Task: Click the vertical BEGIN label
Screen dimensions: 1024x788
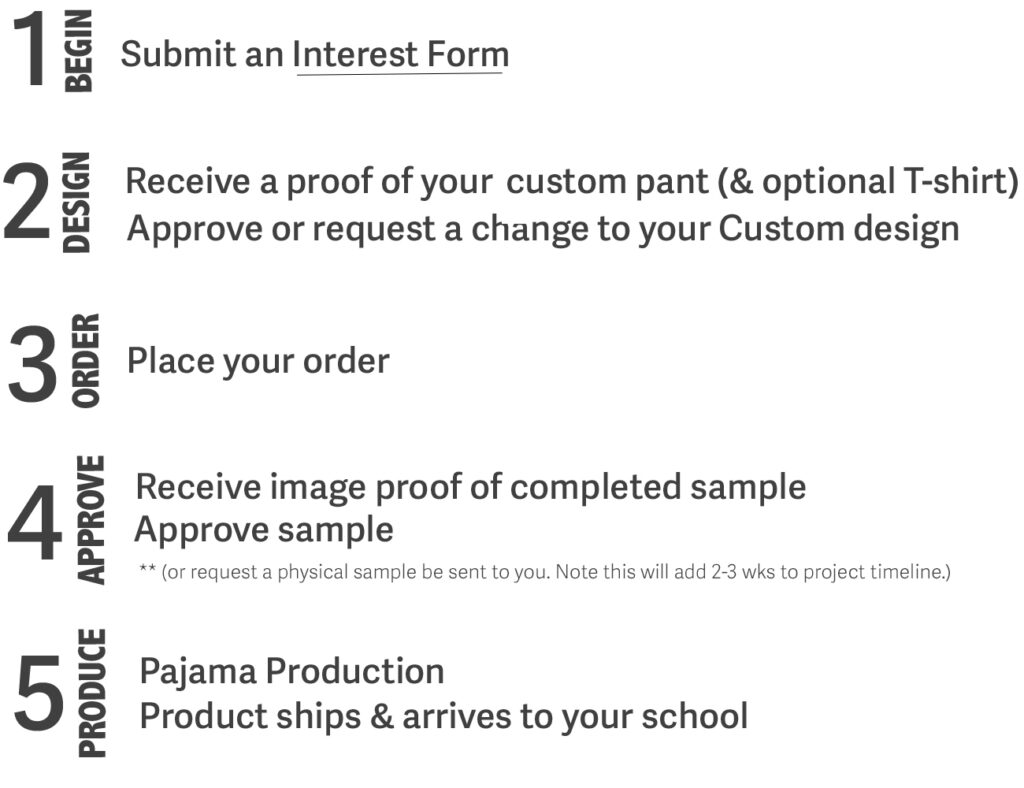Action: click(x=78, y=50)
